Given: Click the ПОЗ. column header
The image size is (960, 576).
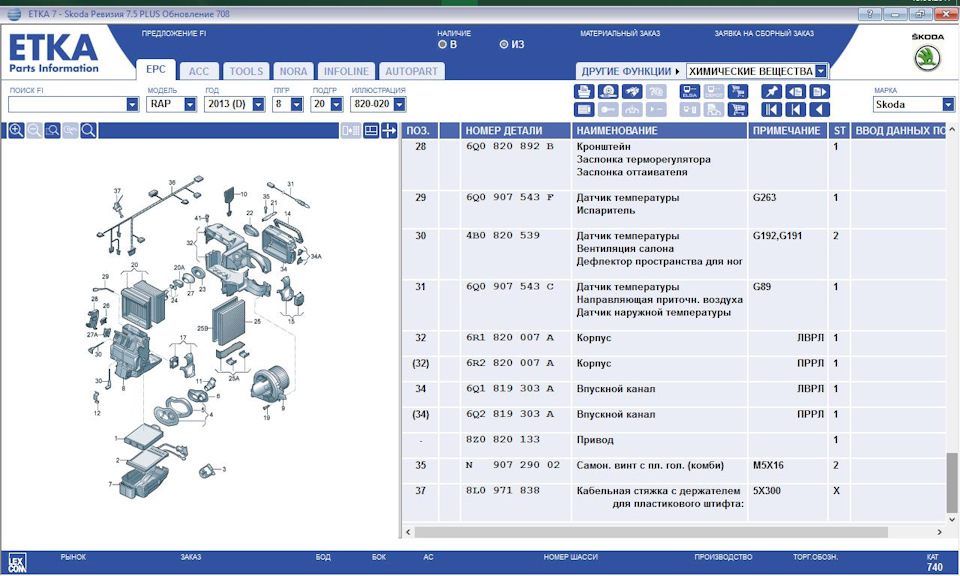Looking at the screenshot, I should [419, 130].
